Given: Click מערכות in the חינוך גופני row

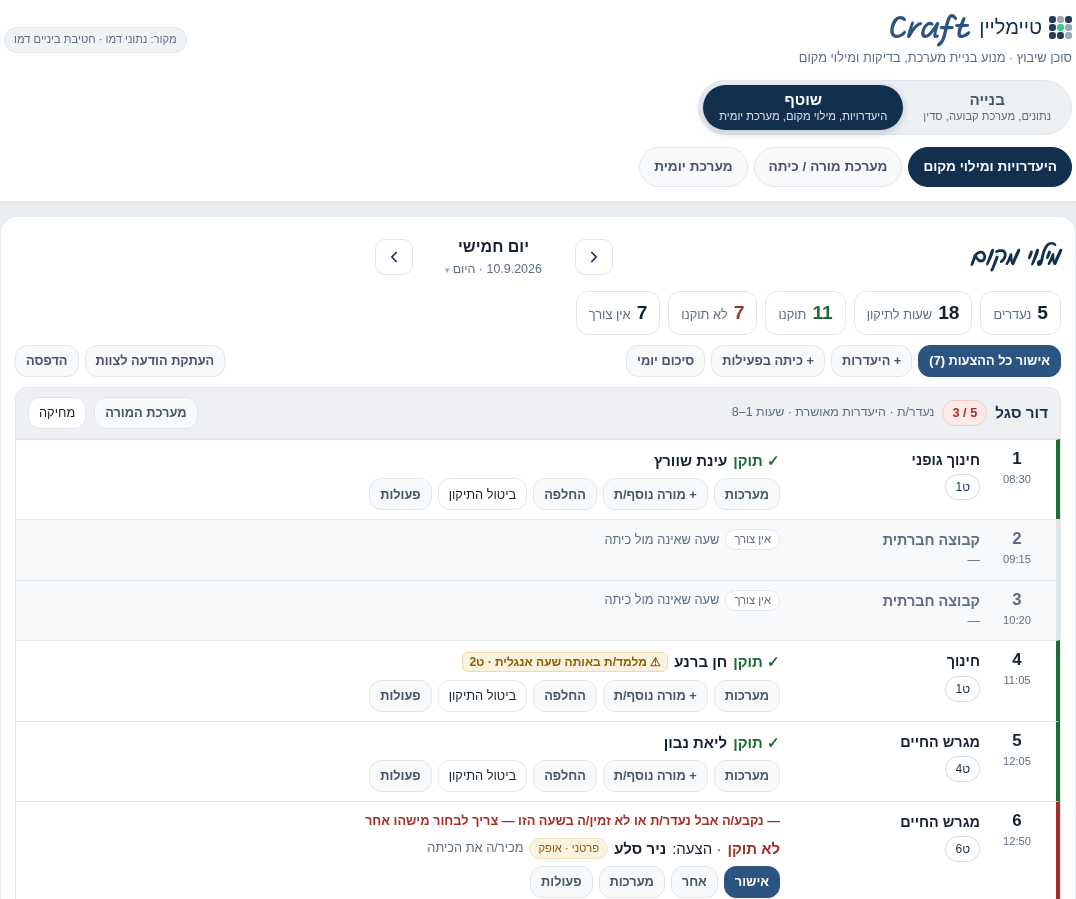Looking at the screenshot, I should (747, 494).
